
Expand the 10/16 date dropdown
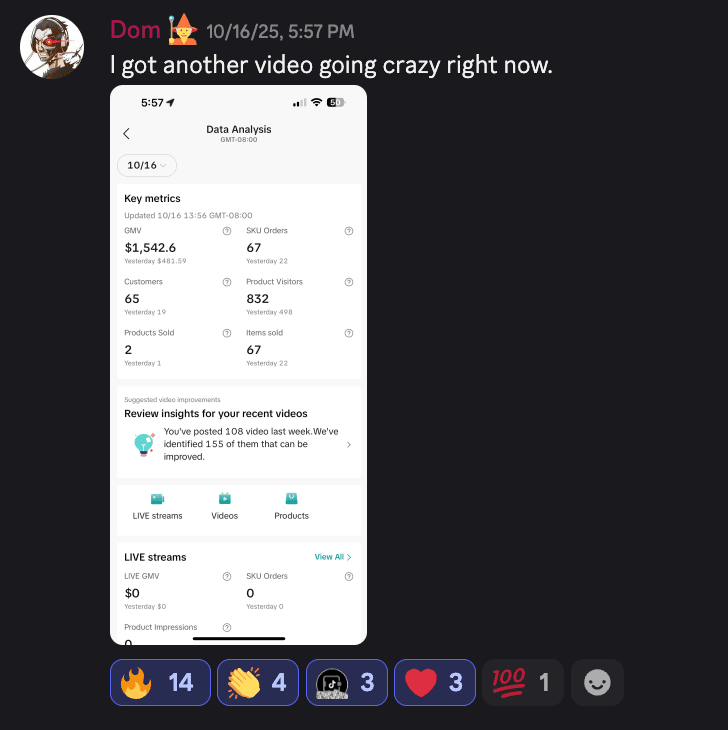click(x=147, y=165)
